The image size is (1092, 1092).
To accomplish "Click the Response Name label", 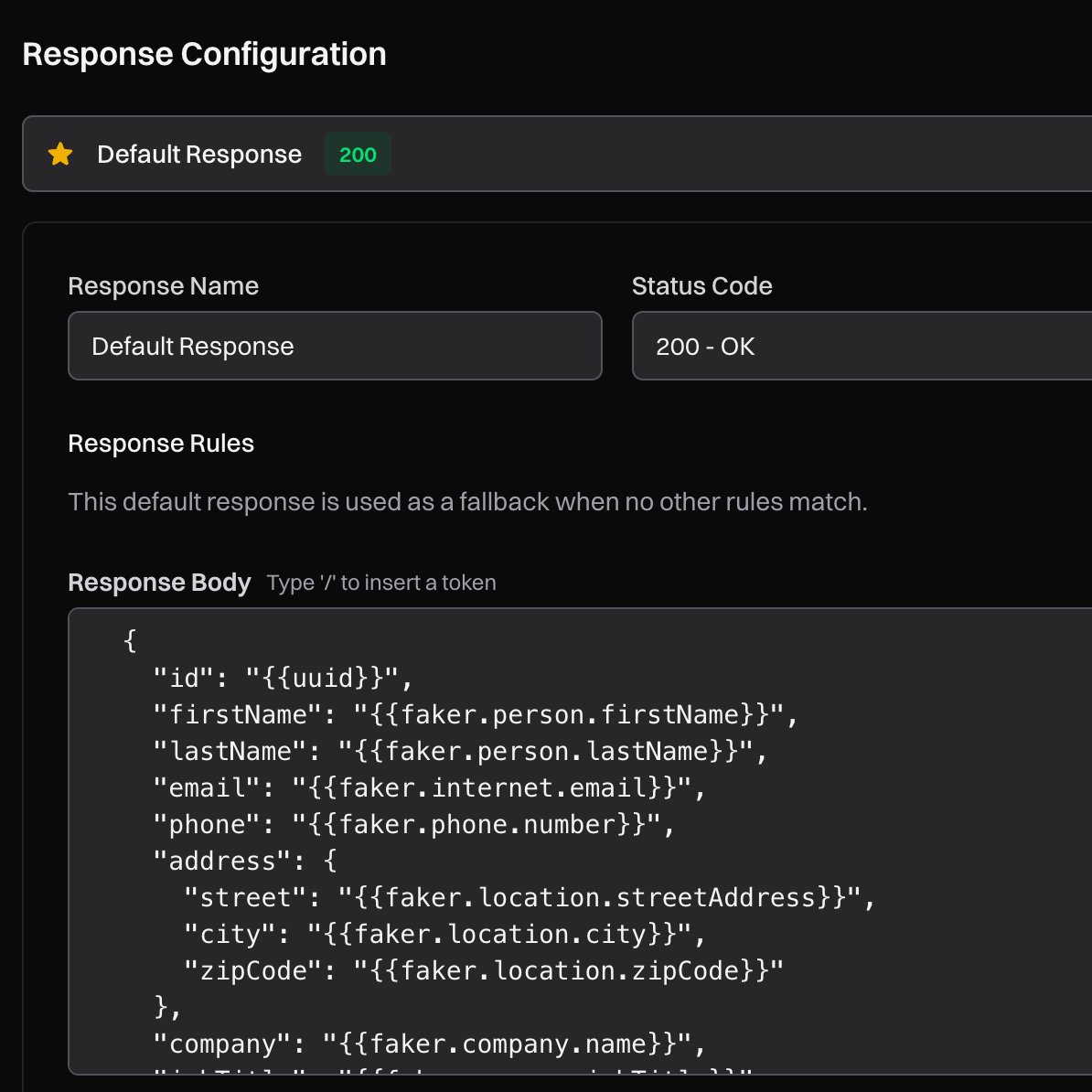I will tap(164, 286).
